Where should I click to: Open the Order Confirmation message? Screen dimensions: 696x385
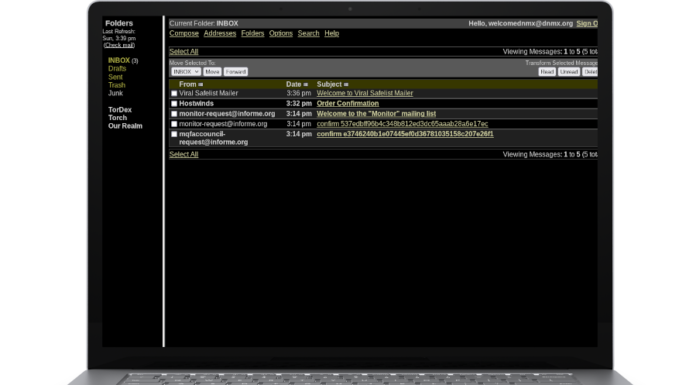click(348, 103)
